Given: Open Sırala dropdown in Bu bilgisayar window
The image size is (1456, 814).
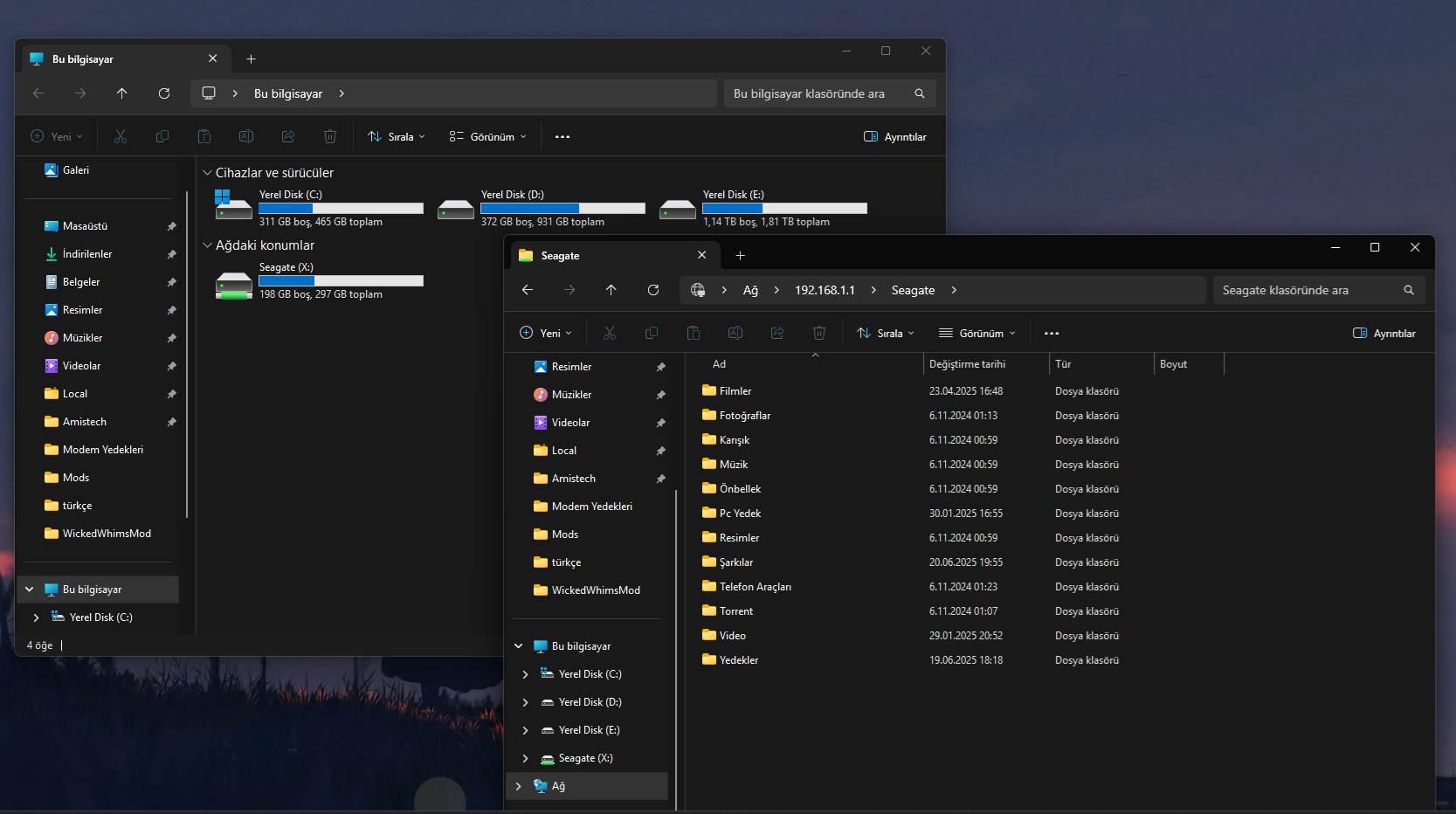Looking at the screenshot, I should [x=397, y=136].
